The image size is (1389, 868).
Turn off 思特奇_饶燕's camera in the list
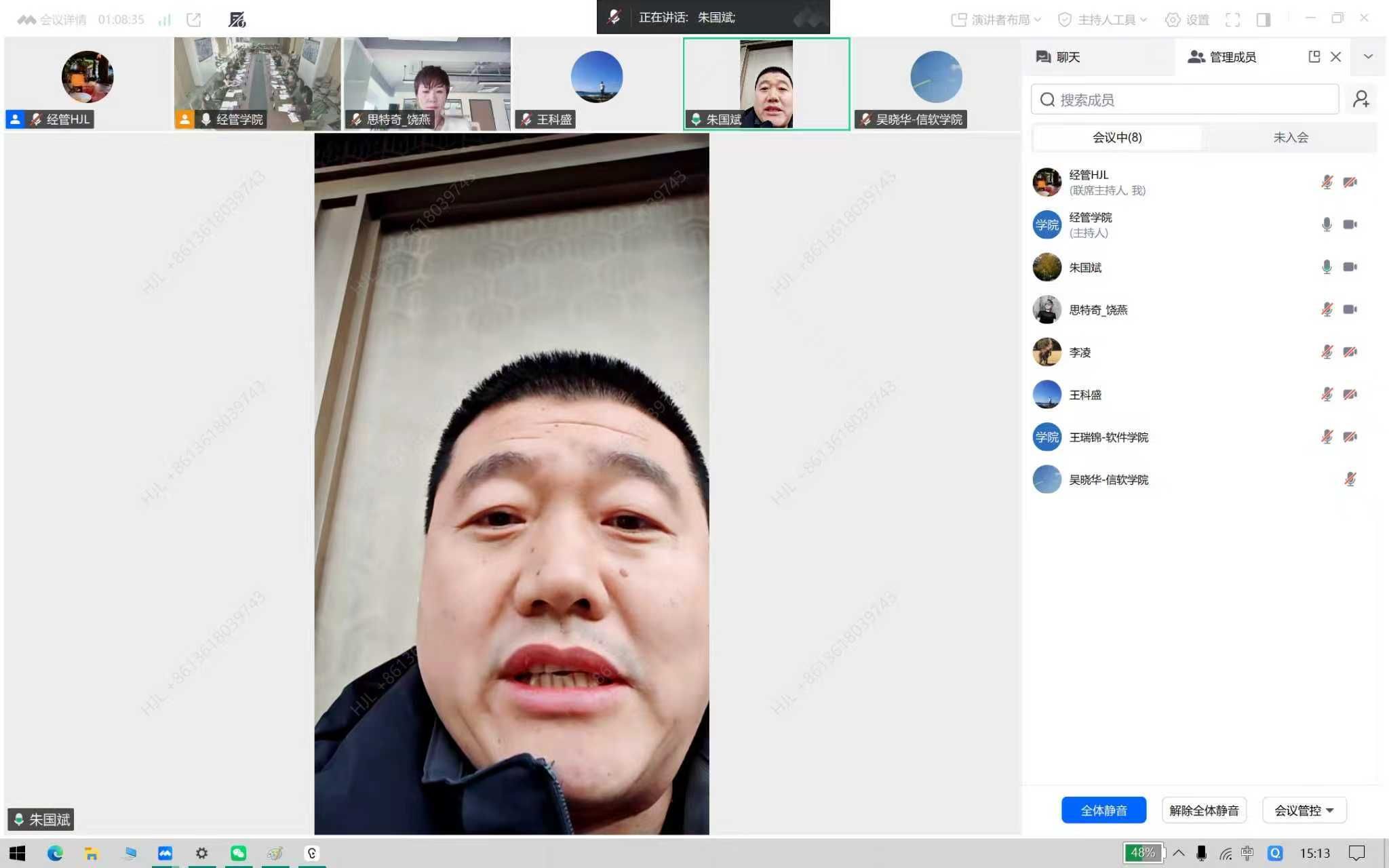click(x=1350, y=310)
